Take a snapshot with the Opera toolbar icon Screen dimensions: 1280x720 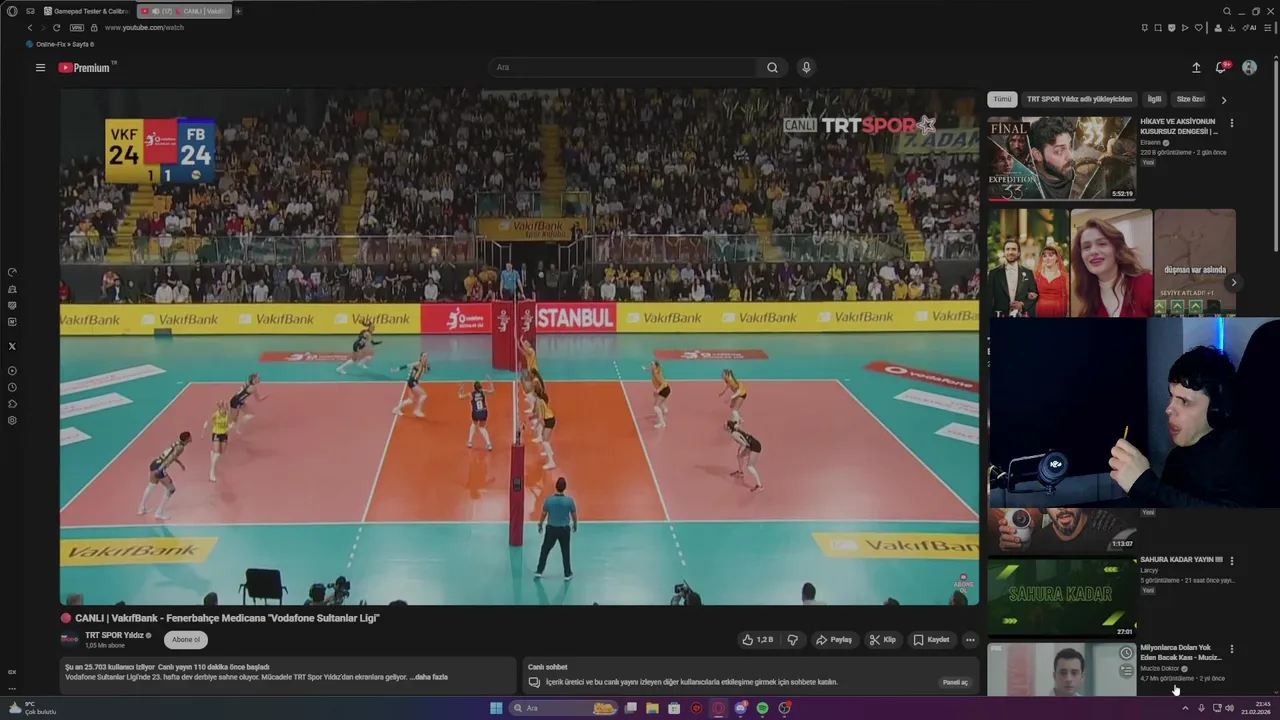point(1158,27)
